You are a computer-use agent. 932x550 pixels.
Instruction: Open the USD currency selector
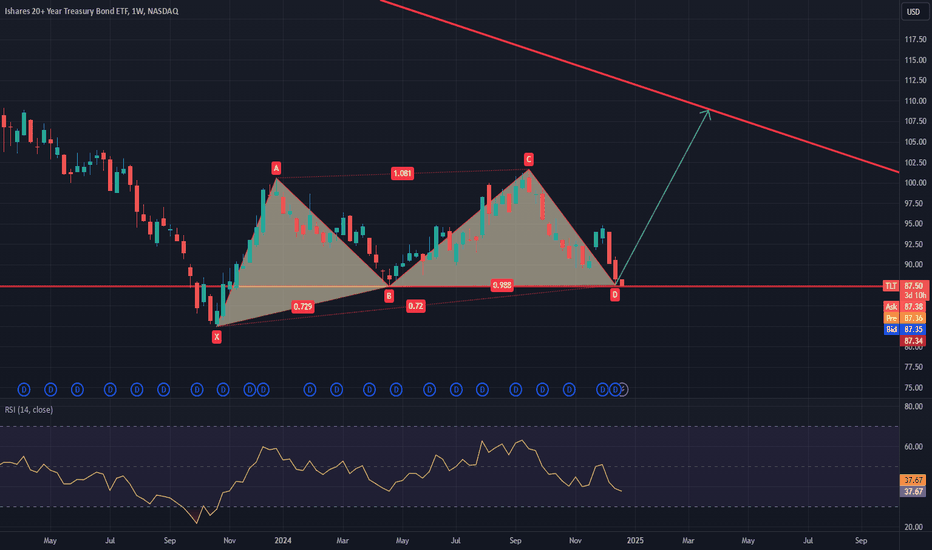(x=913, y=11)
